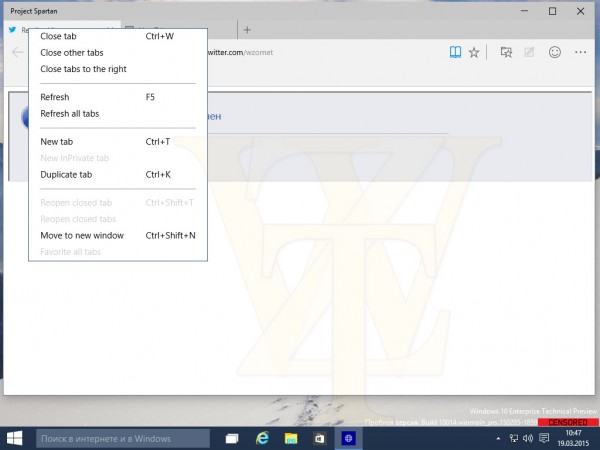600x450 pixels.
Task: Add page to favorites star icon
Action: [x=474, y=52]
